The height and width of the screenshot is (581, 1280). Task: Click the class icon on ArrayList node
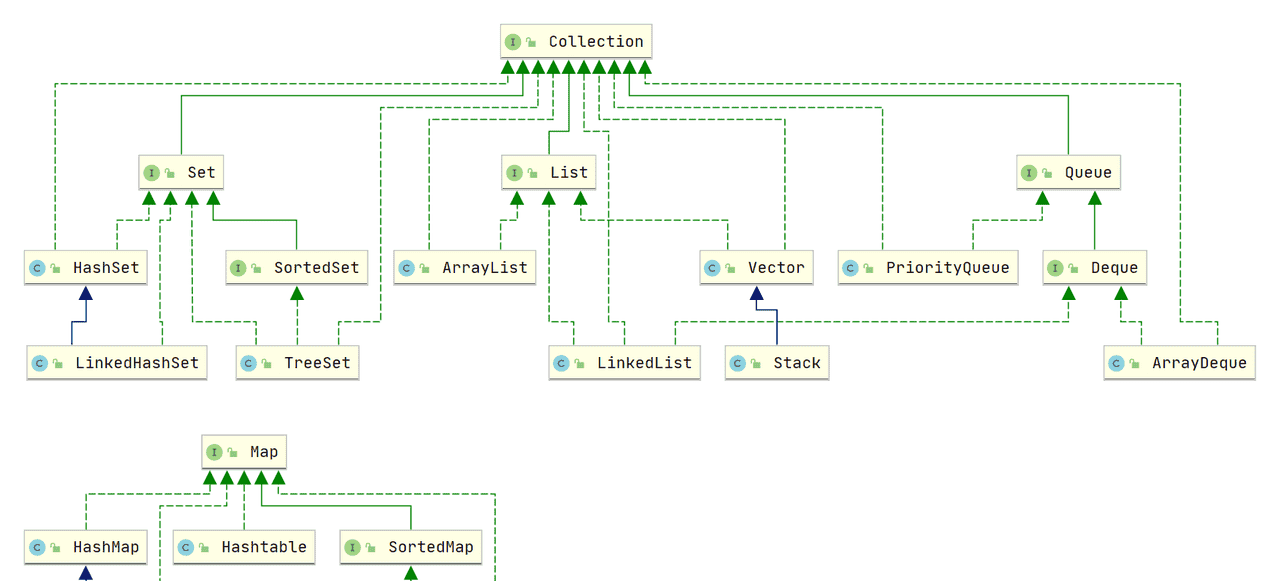(406, 268)
